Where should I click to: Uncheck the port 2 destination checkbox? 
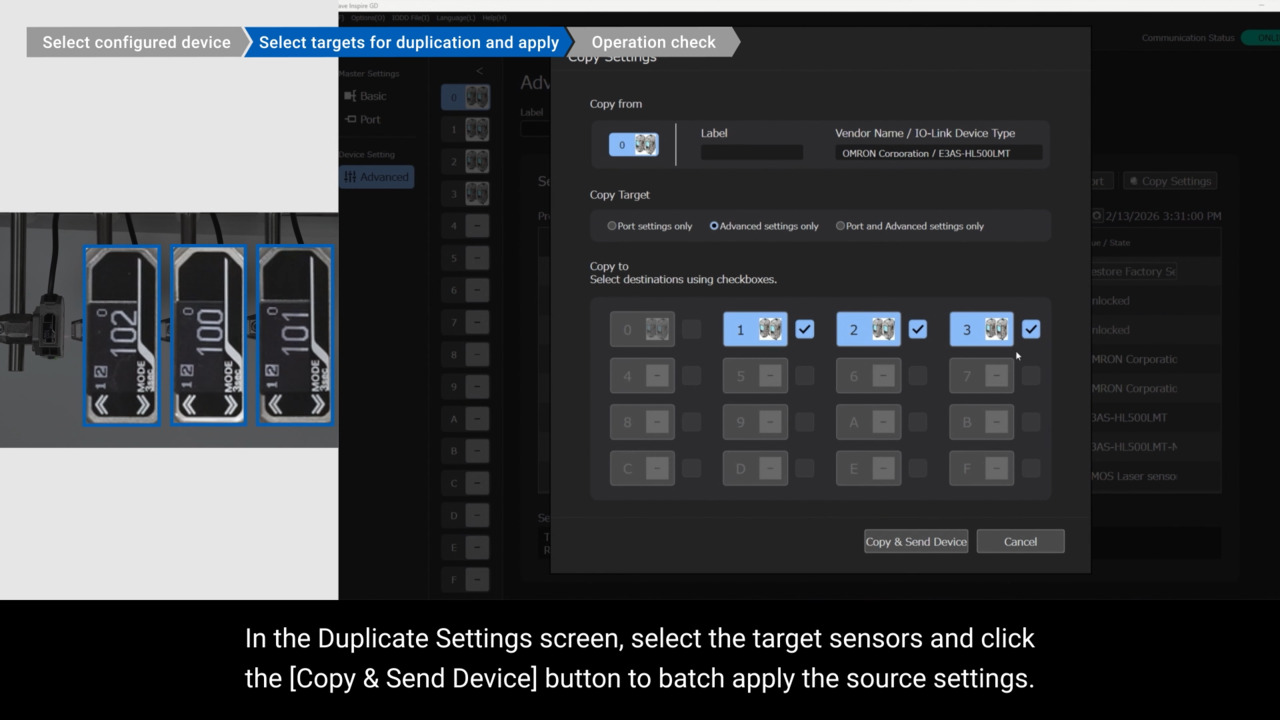click(x=918, y=329)
